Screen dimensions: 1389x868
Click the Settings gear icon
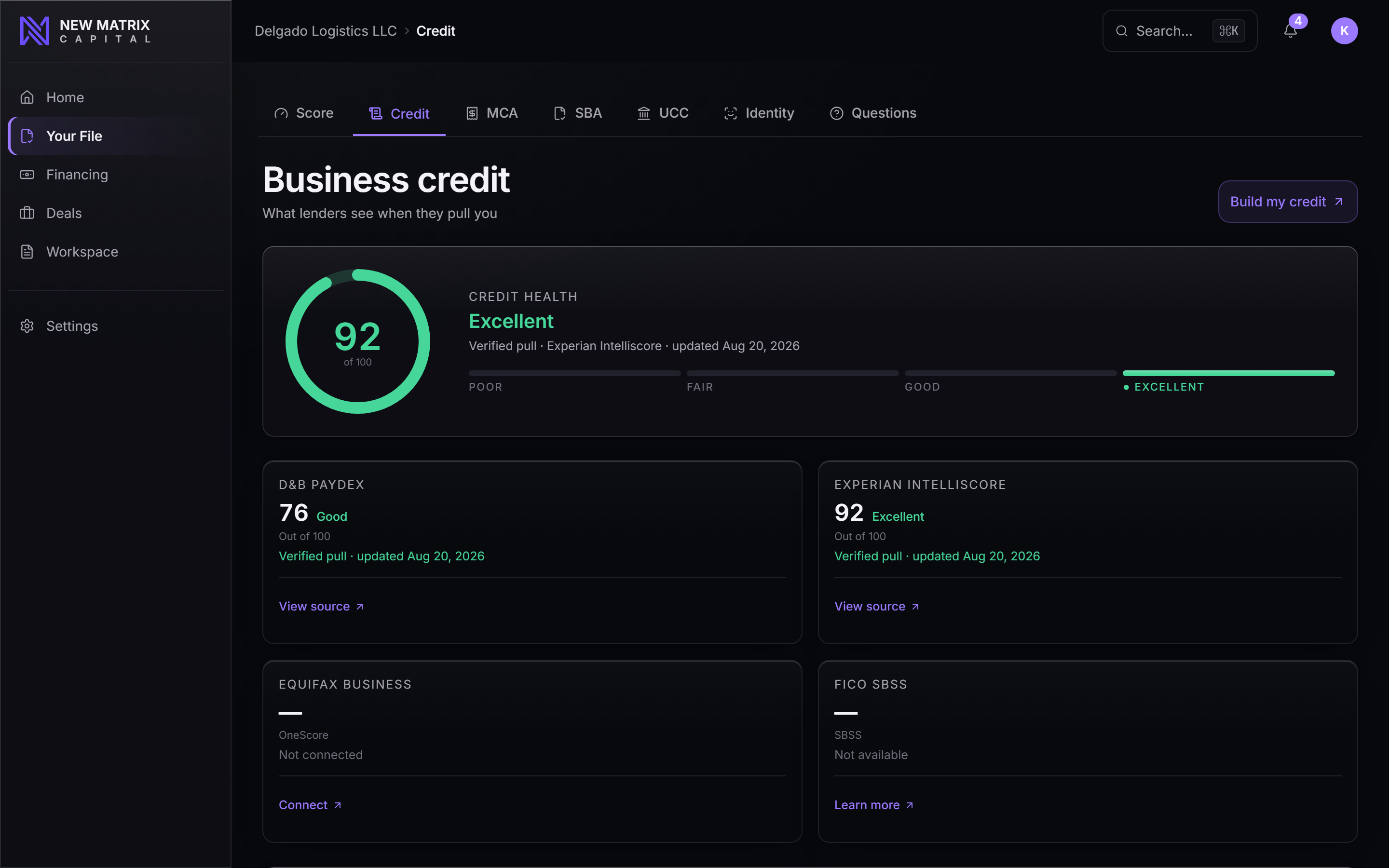[x=27, y=326]
